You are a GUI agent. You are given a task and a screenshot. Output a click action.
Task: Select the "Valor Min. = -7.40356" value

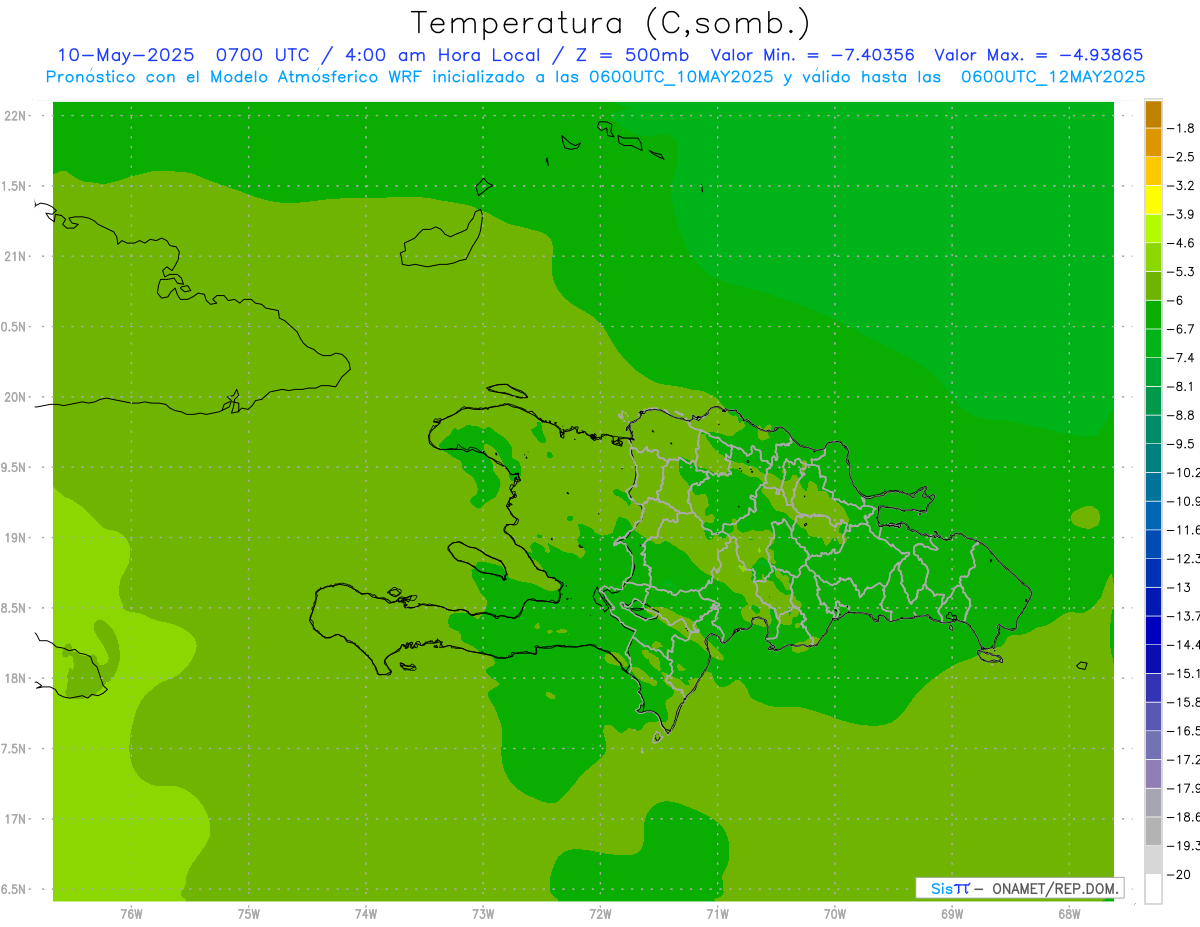[812, 55]
